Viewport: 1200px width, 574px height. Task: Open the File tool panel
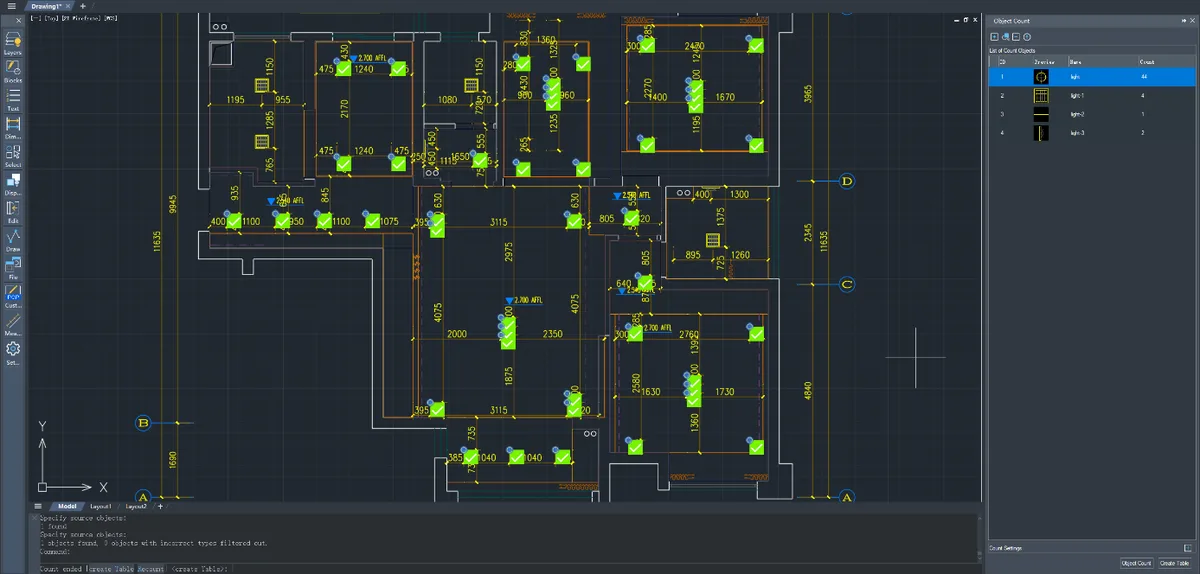(x=13, y=268)
